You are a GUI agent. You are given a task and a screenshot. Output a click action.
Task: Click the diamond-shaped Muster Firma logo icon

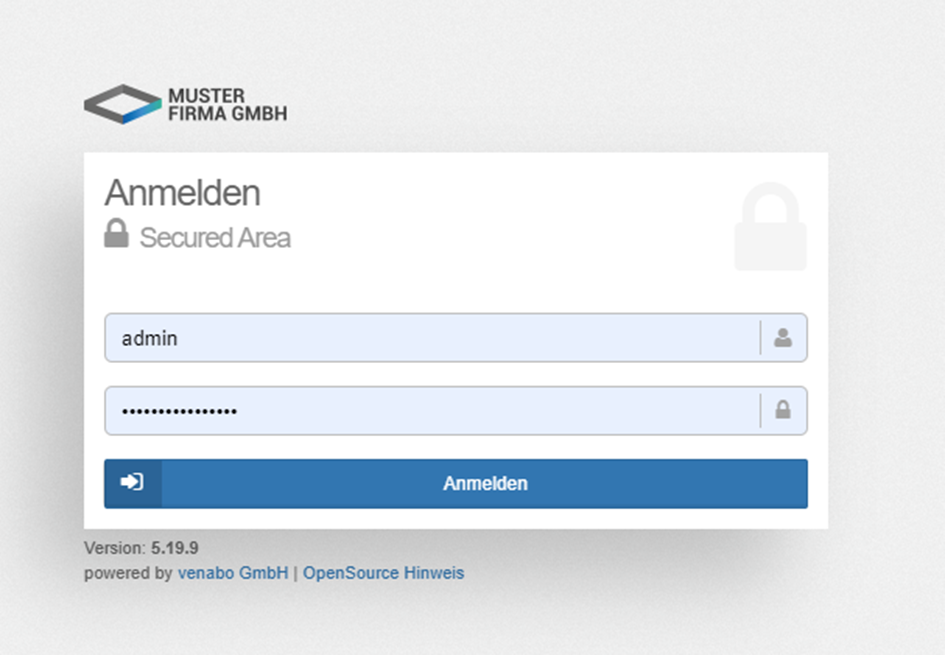pos(122,104)
